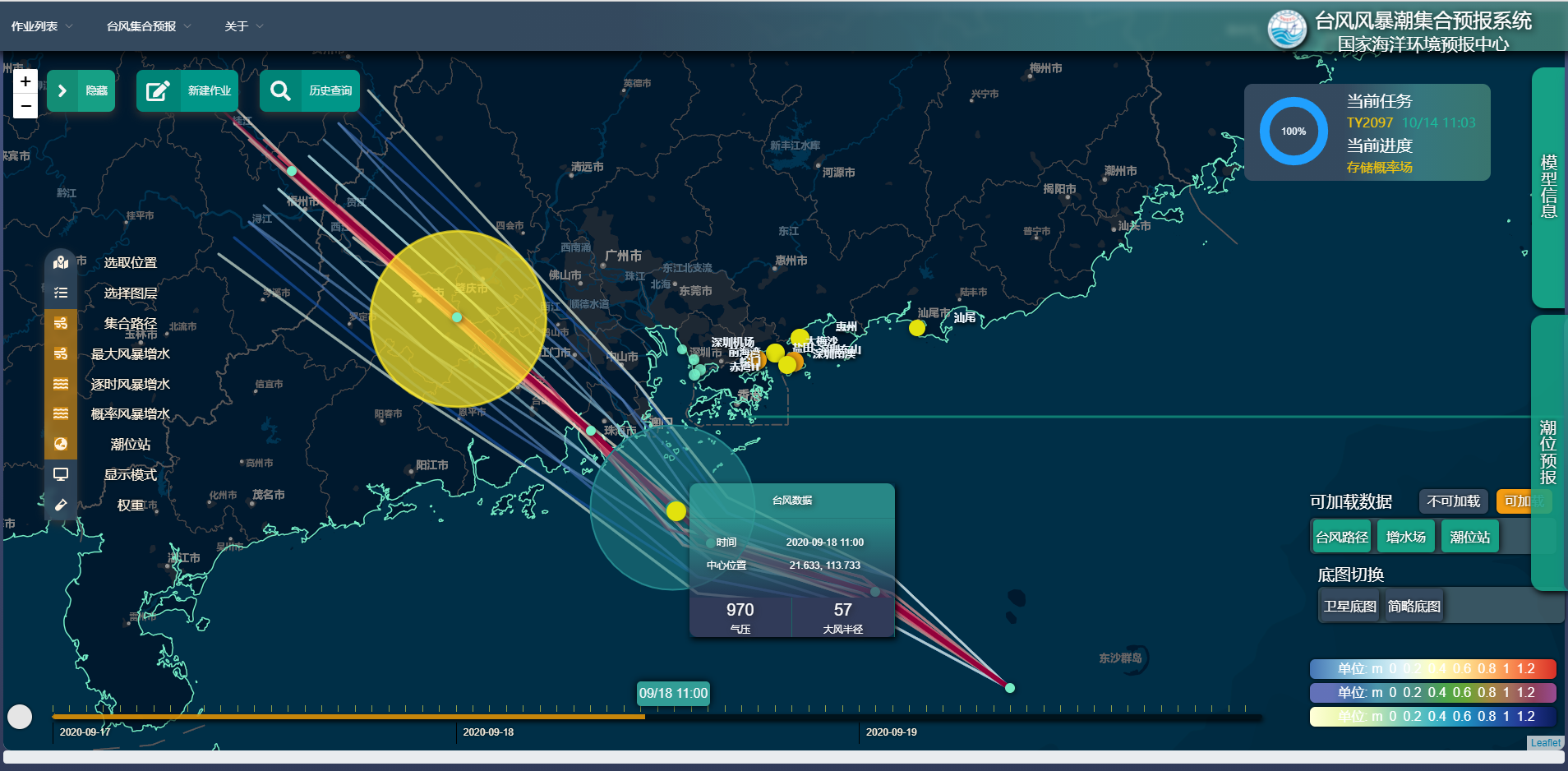
Task: Click the 存储概率场 progress status text
Action: pyautogui.click(x=1379, y=167)
